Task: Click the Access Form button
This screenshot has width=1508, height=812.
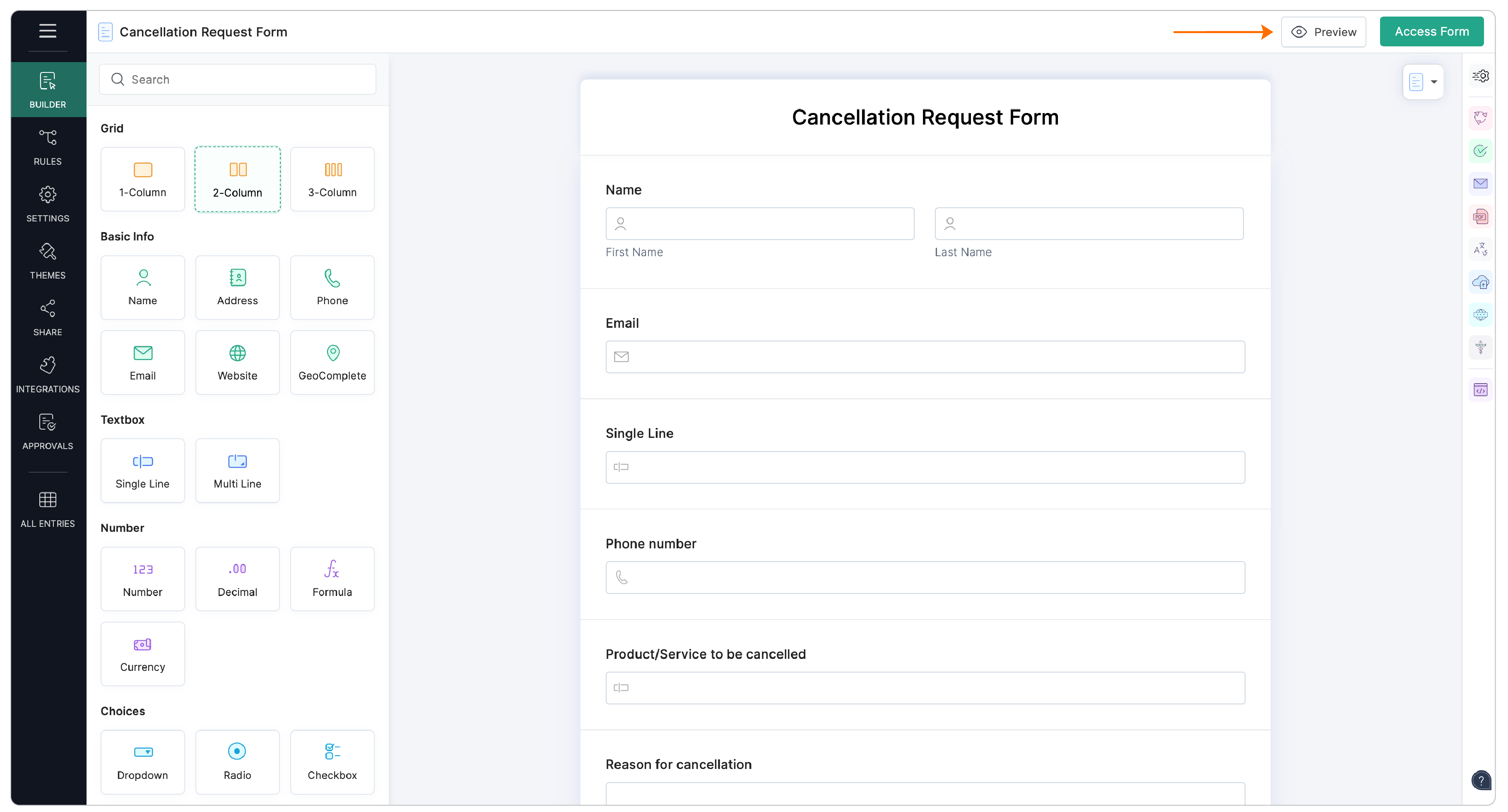Action: coord(1431,31)
